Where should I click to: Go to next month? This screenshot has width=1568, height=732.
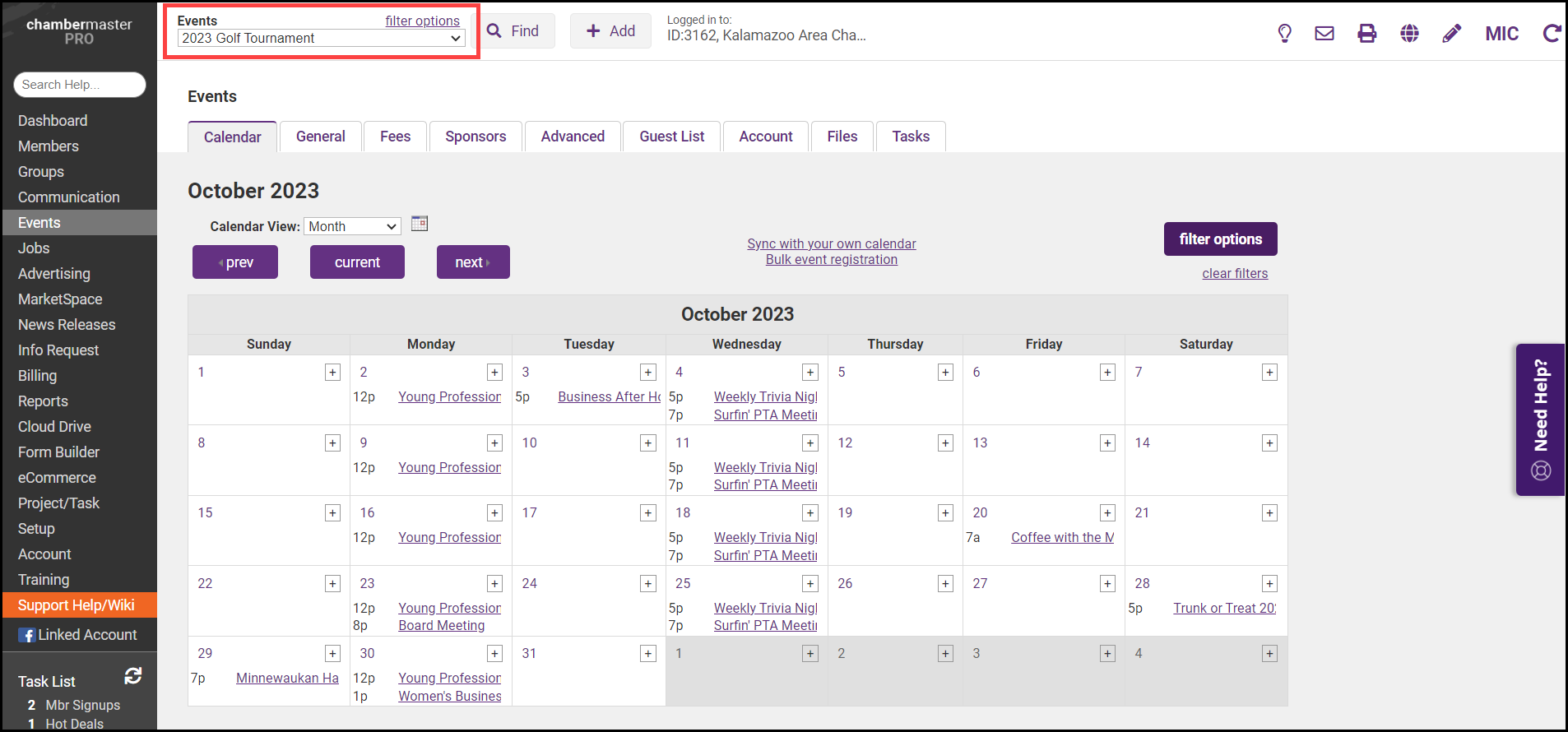click(473, 262)
